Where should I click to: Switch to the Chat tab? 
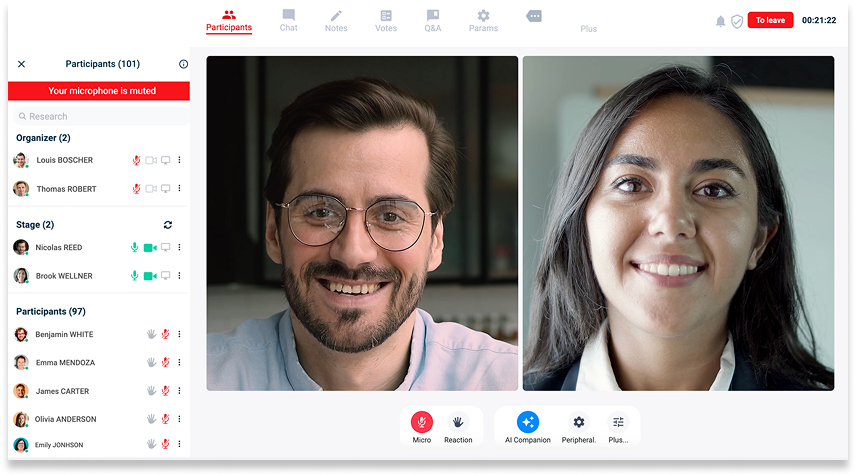288,20
